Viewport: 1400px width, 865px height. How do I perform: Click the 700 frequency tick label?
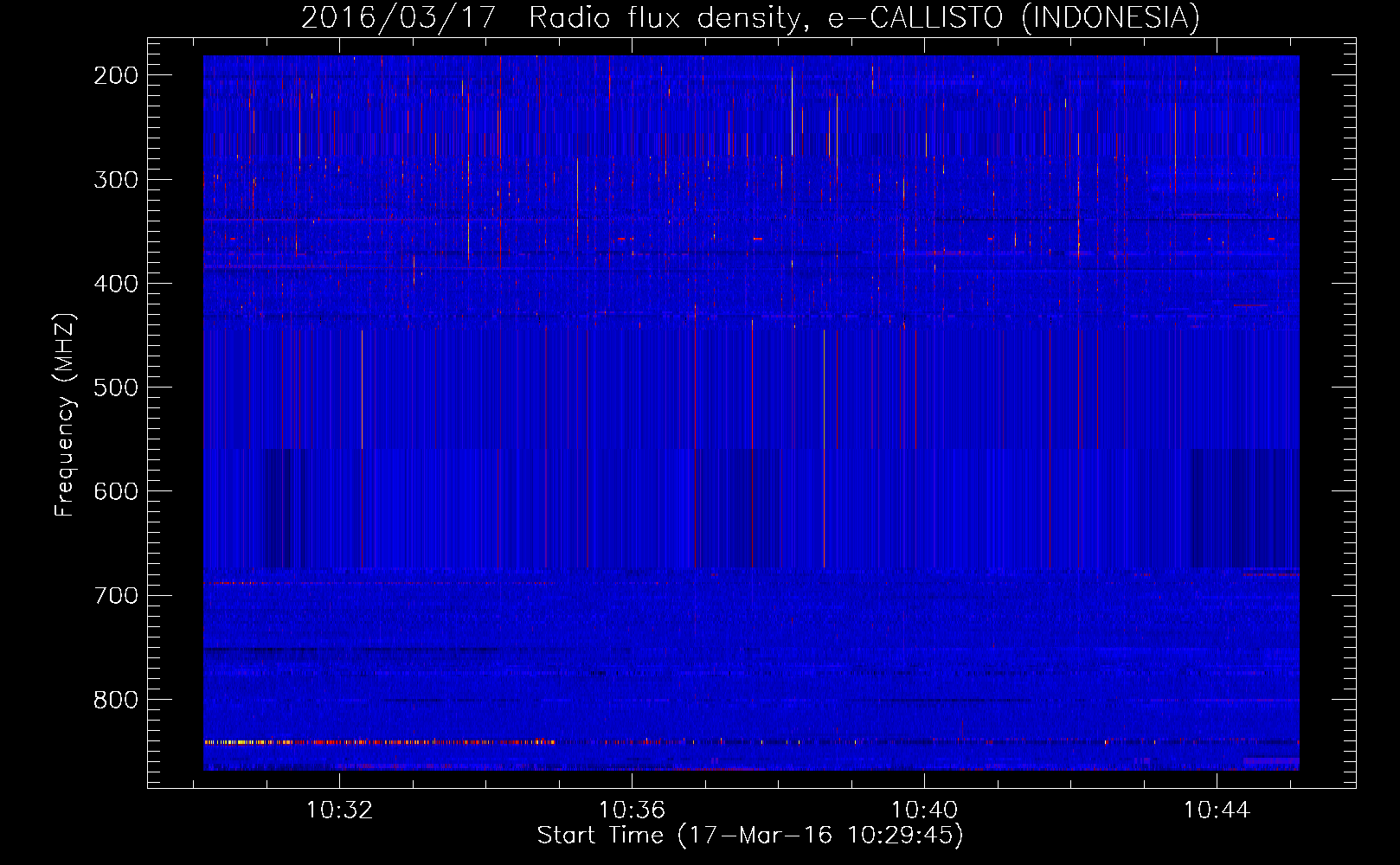pyautogui.click(x=116, y=595)
